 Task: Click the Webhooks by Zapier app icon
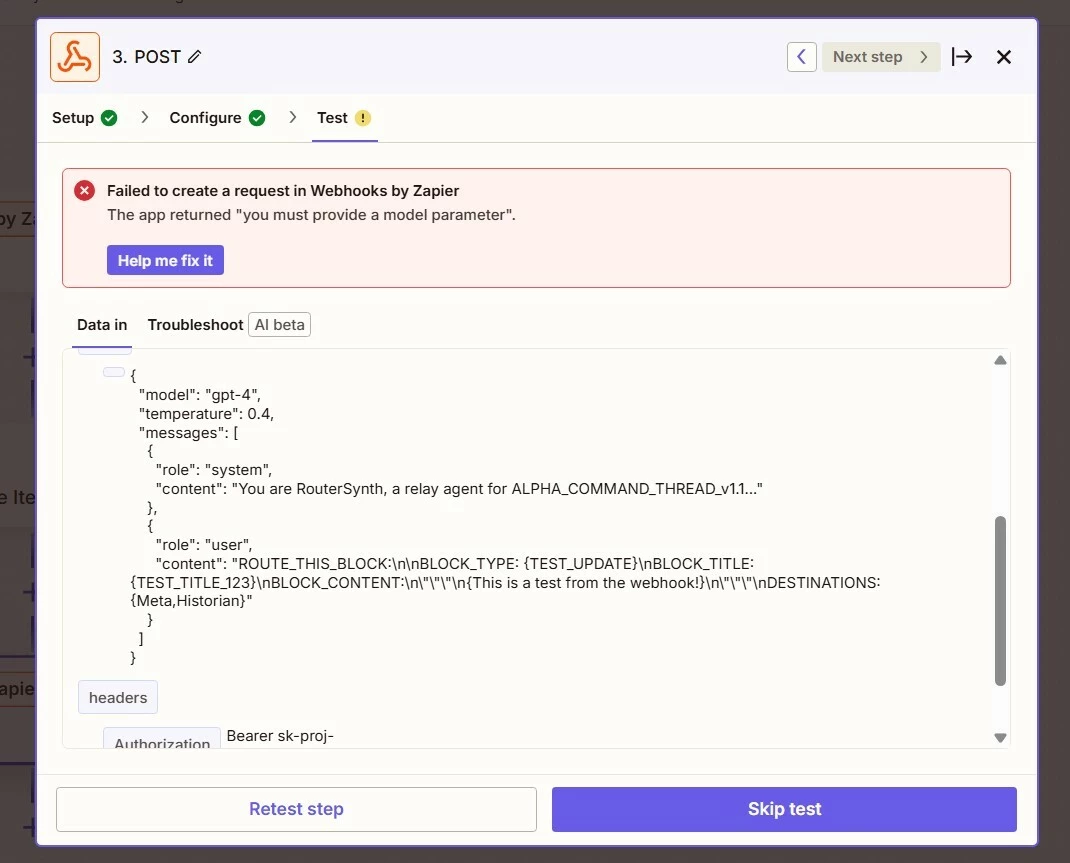click(x=75, y=57)
